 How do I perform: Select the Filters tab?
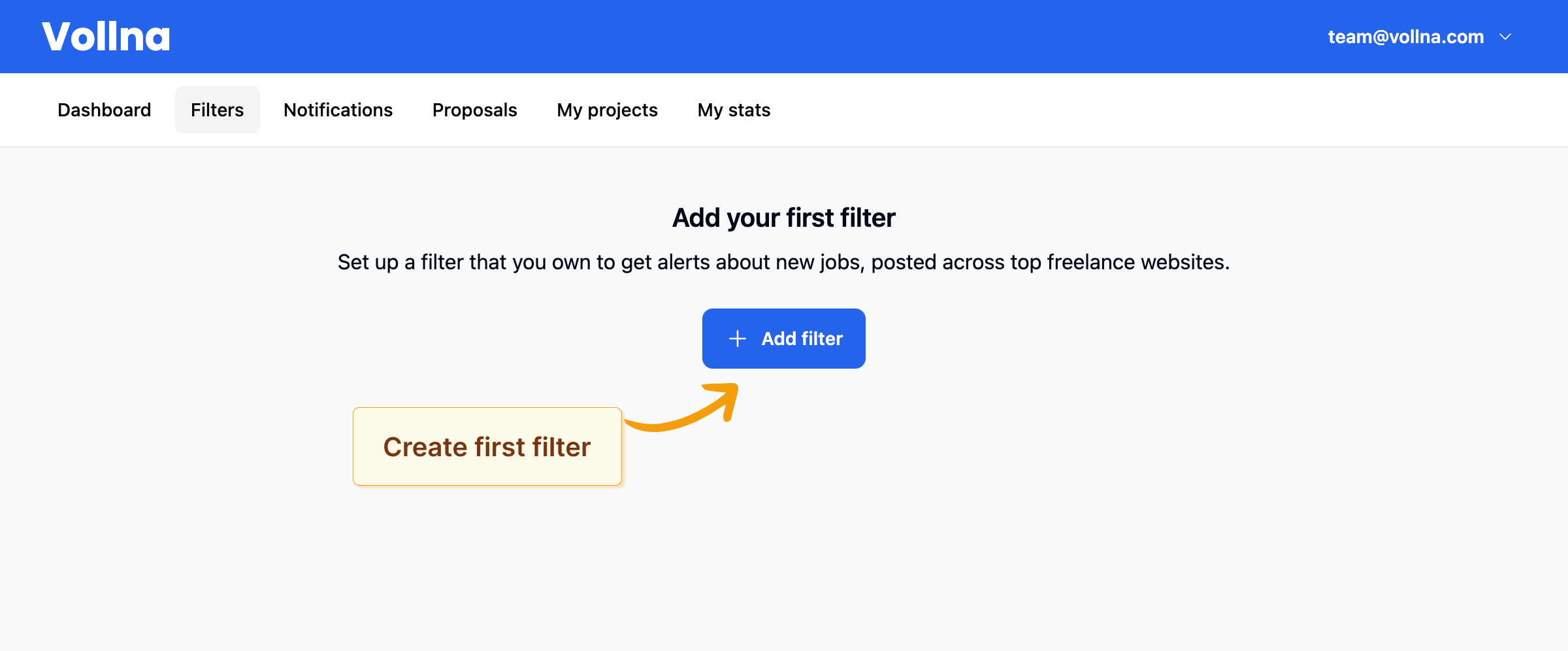point(217,110)
